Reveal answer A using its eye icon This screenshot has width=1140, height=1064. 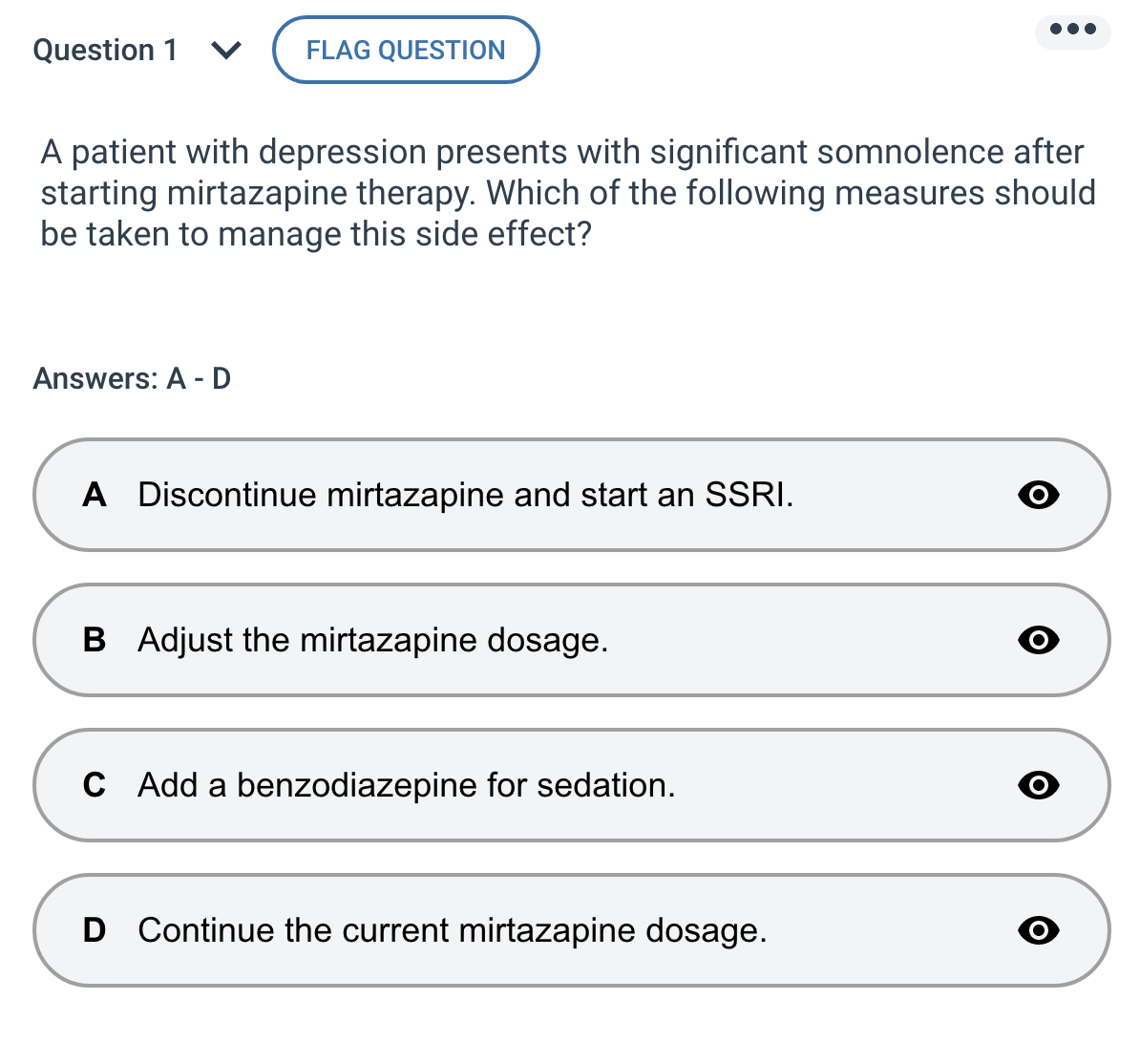[x=1038, y=495]
